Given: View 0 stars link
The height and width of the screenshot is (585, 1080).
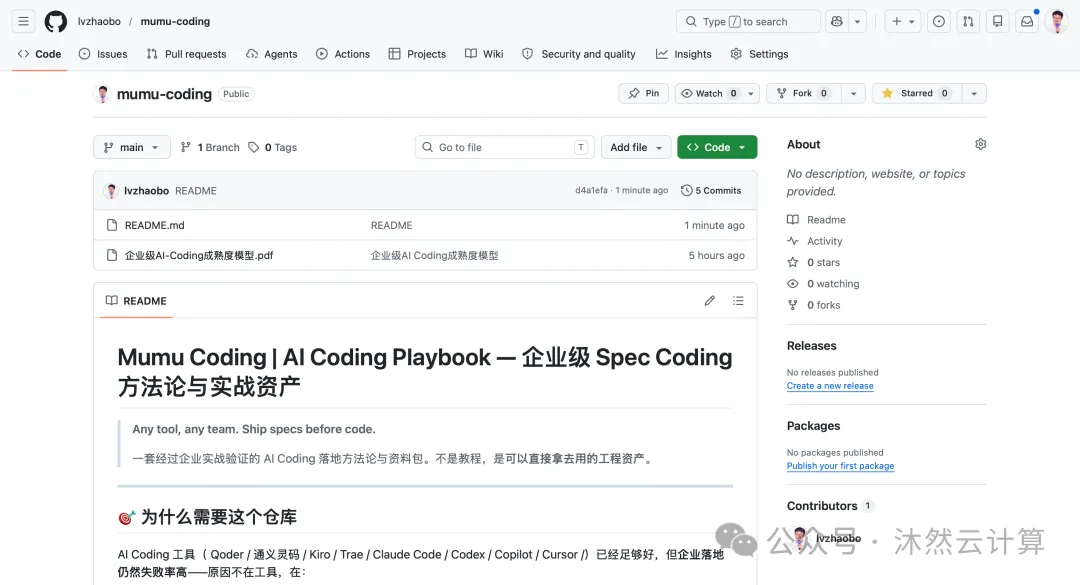Looking at the screenshot, I should pos(813,263).
